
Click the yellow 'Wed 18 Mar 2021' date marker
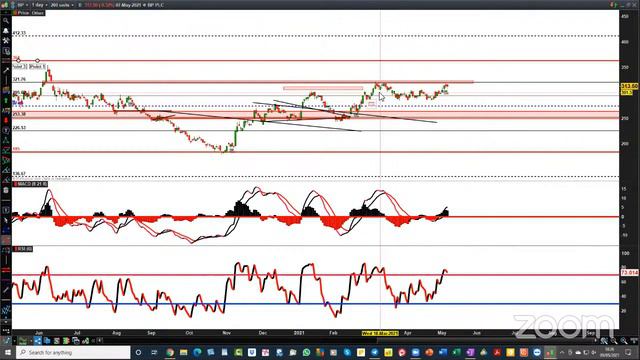click(x=380, y=333)
